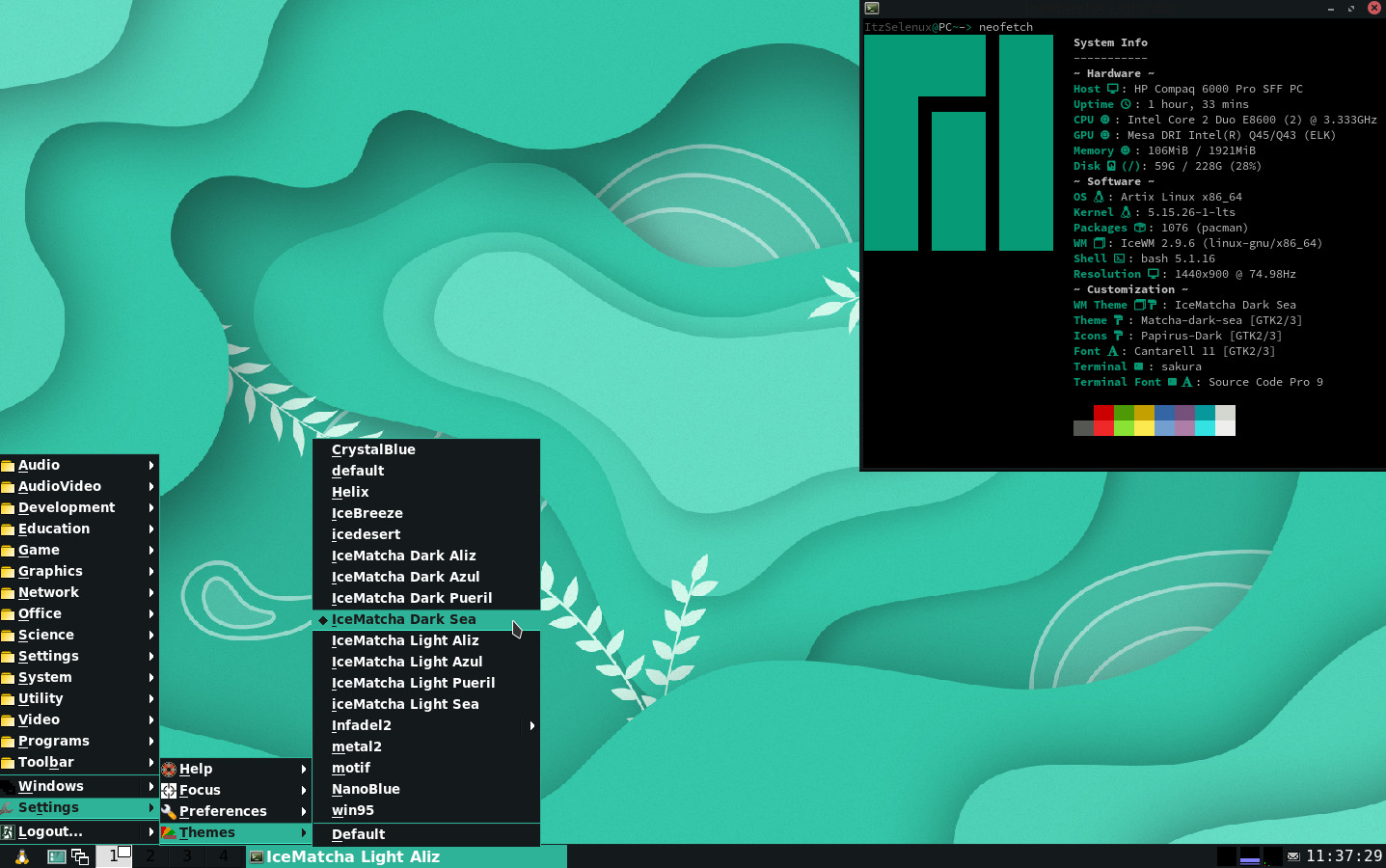Choose the NanoBlue theme
This screenshot has width=1386, height=868.
[426, 789]
